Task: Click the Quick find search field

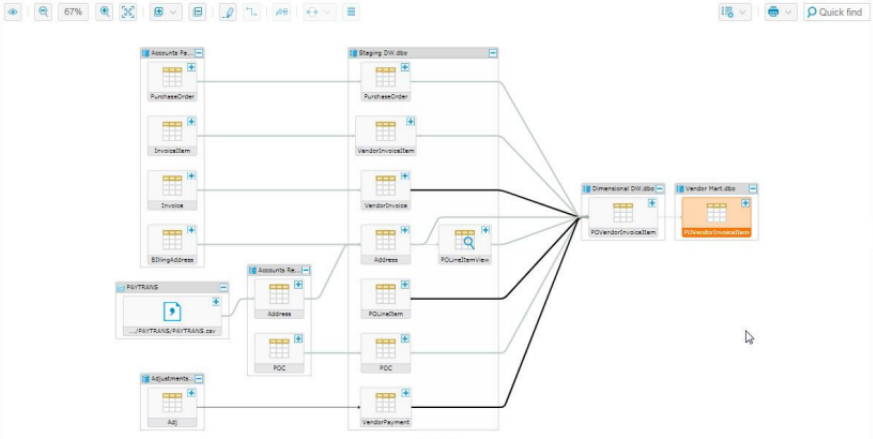Action: (x=836, y=12)
